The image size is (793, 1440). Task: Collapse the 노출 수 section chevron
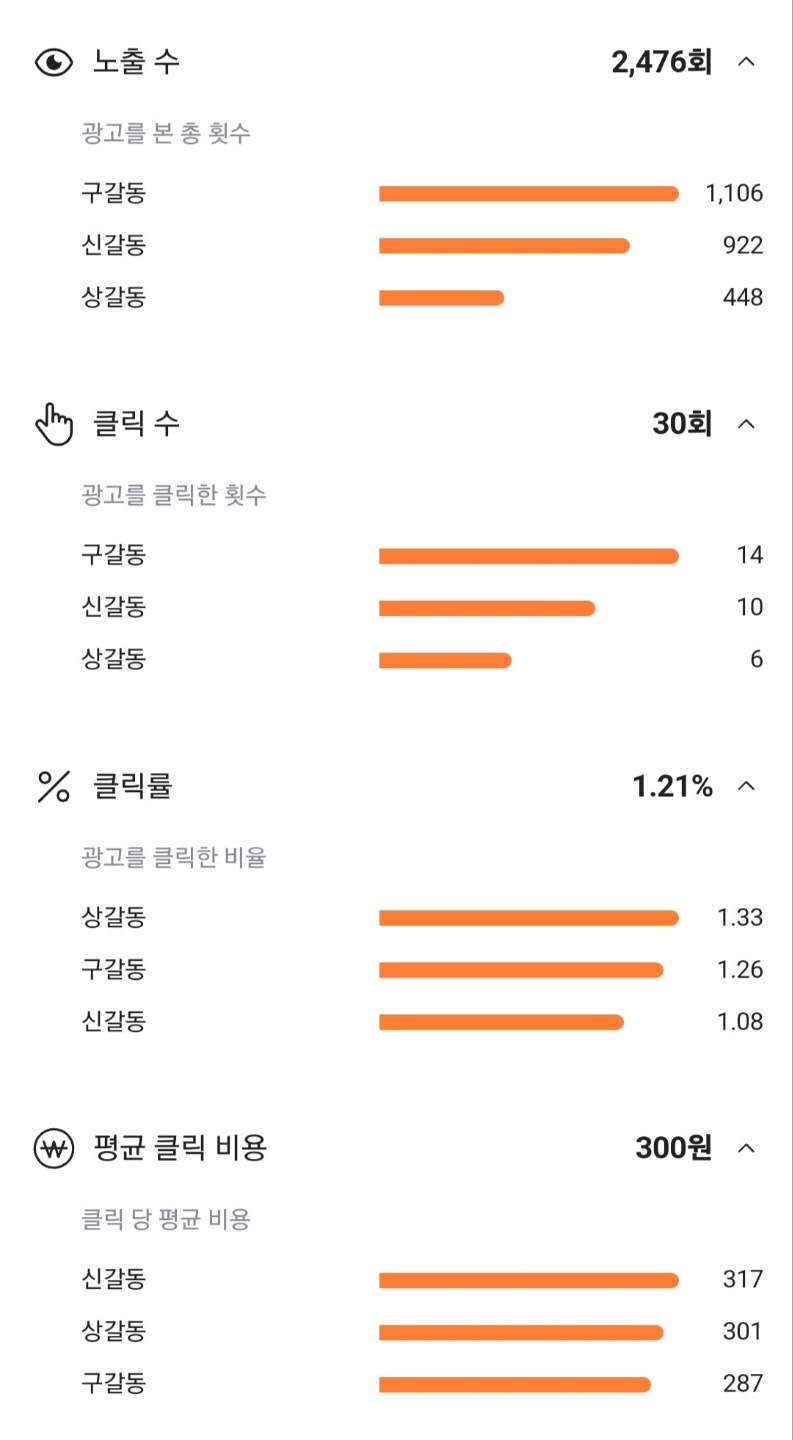tap(746, 62)
